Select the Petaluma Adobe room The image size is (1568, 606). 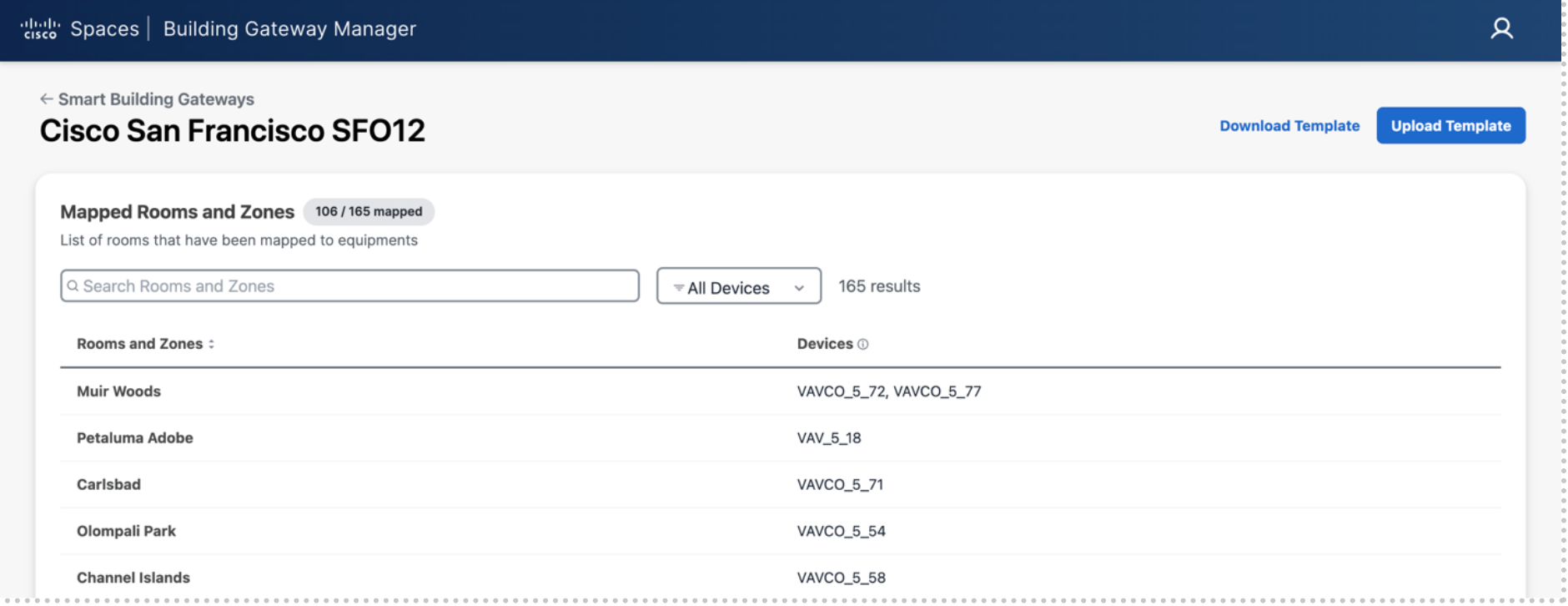click(135, 438)
